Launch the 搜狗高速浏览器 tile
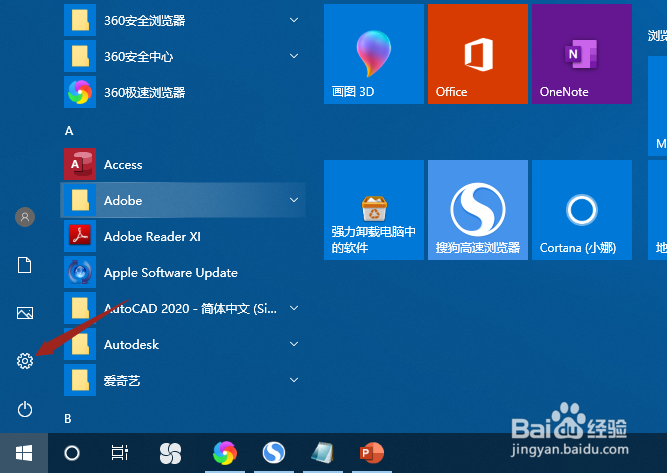The height and width of the screenshot is (473, 667). click(478, 210)
